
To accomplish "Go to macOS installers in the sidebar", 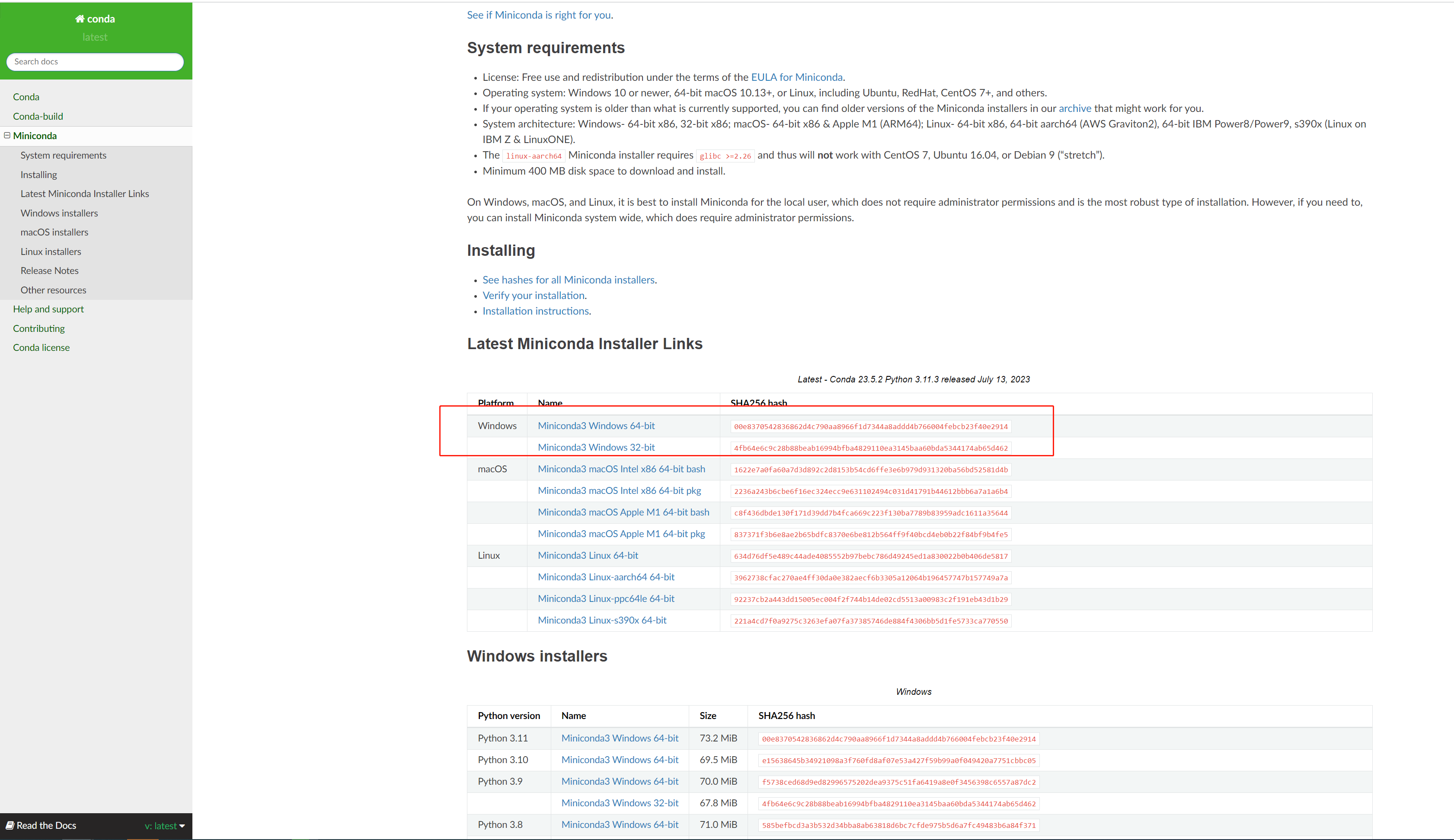I will [54, 232].
